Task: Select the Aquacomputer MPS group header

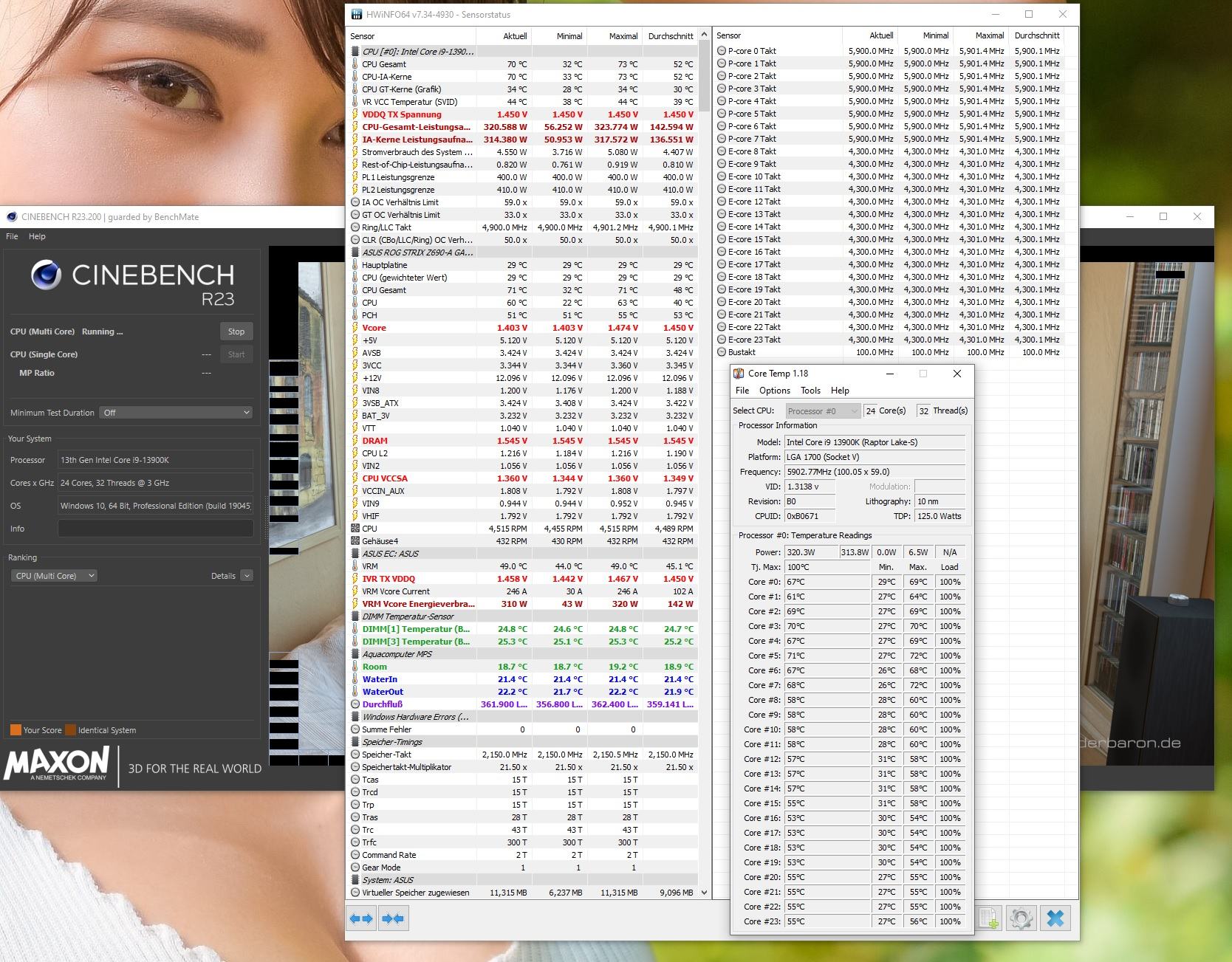Action: pos(523,654)
